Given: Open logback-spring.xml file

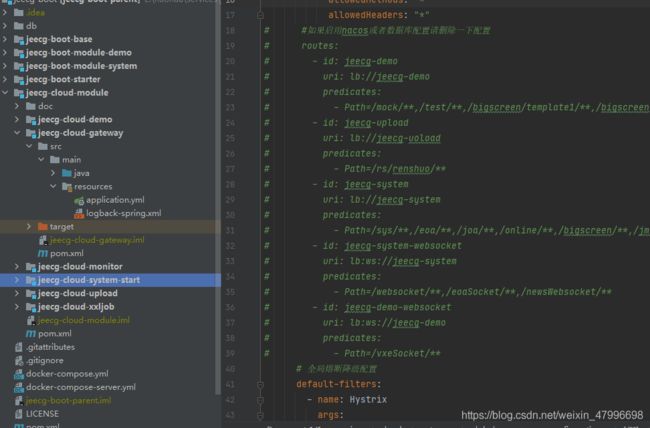Looking at the screenshot, I should click(124, 213).
